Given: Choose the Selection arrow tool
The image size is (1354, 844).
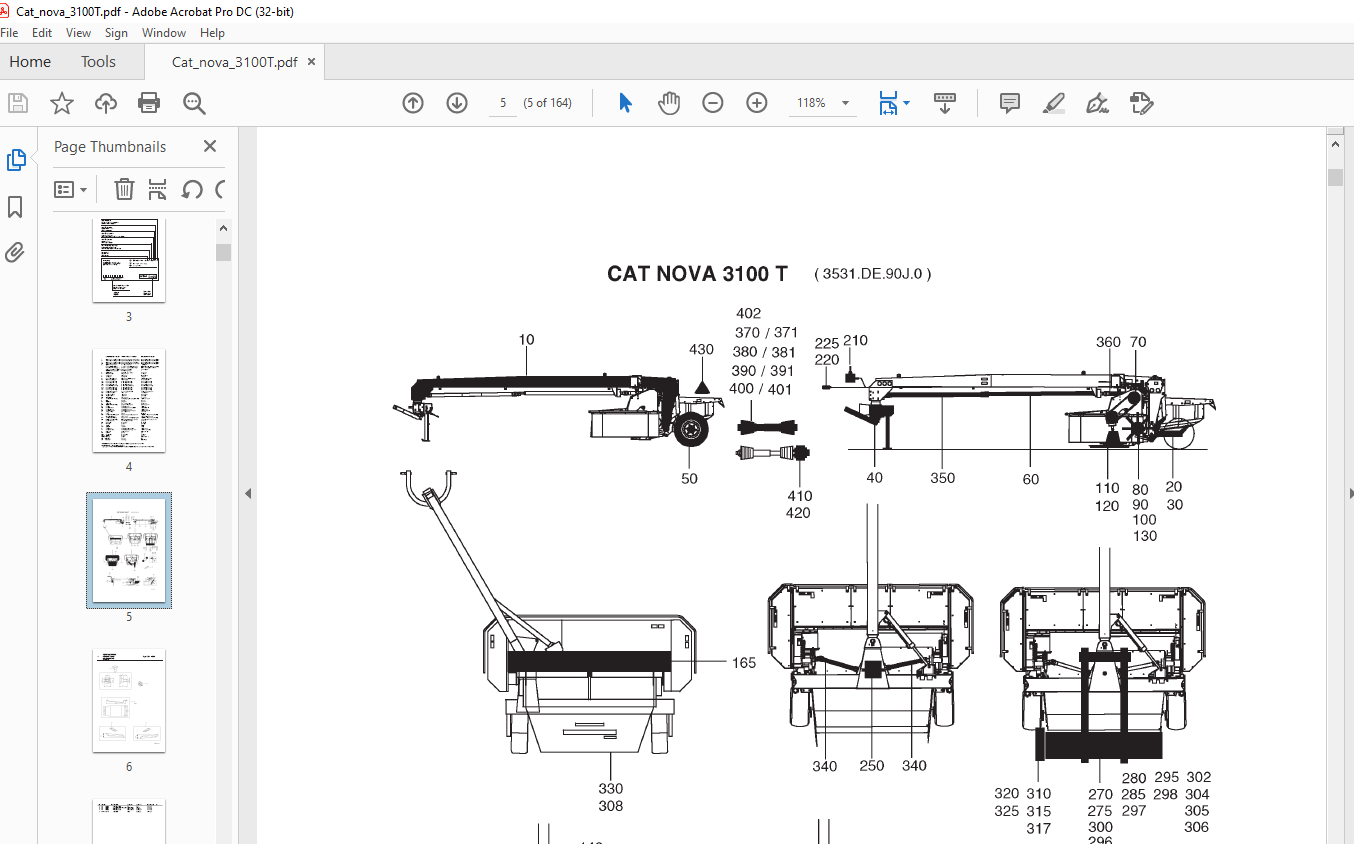Looking at the screenshot, I should [x=626, y=103].
